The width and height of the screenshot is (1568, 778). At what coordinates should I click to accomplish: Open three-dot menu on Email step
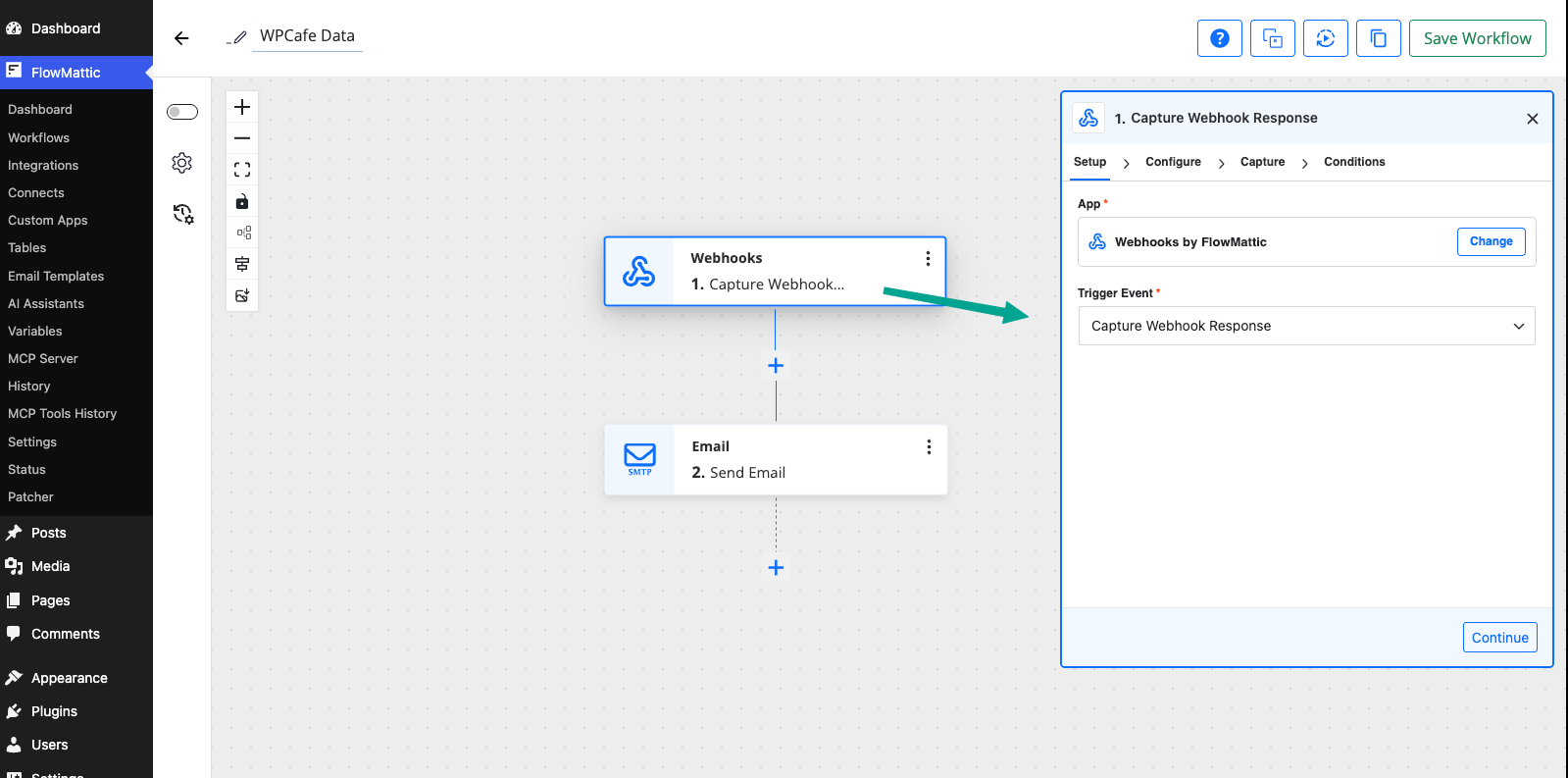pyautogui.click(x=929, y=446)
